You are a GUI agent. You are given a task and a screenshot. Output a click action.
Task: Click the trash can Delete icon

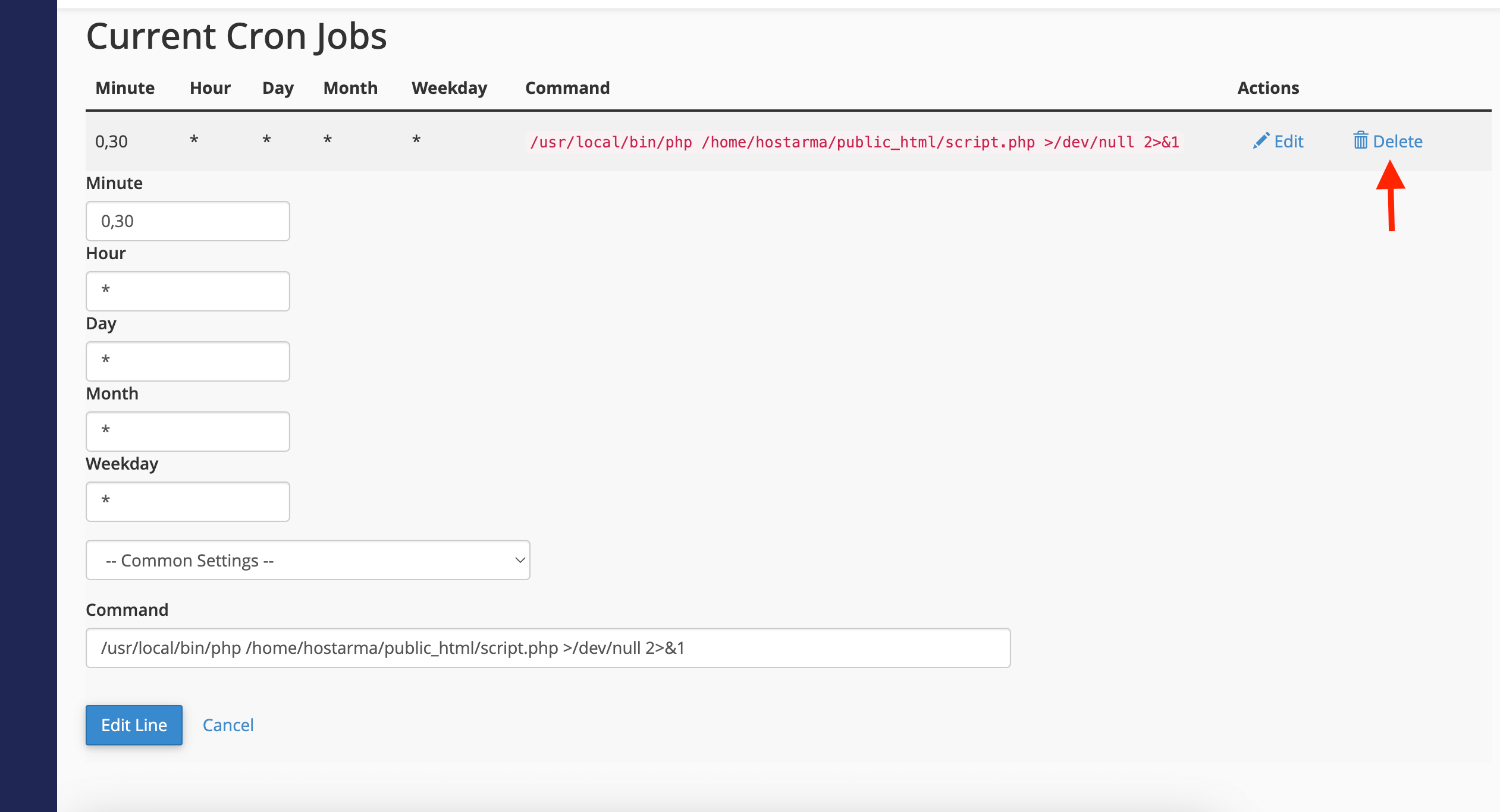(1360, 140)
